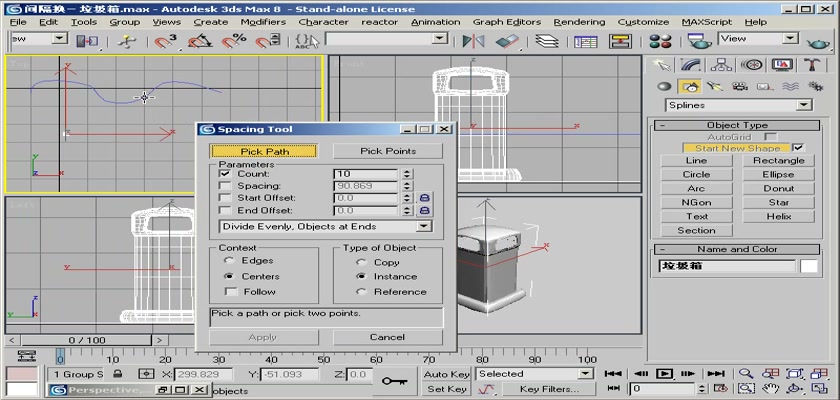840x400 pixels.
Task: Click the Count spinner arrows
Action: point(407,173)
